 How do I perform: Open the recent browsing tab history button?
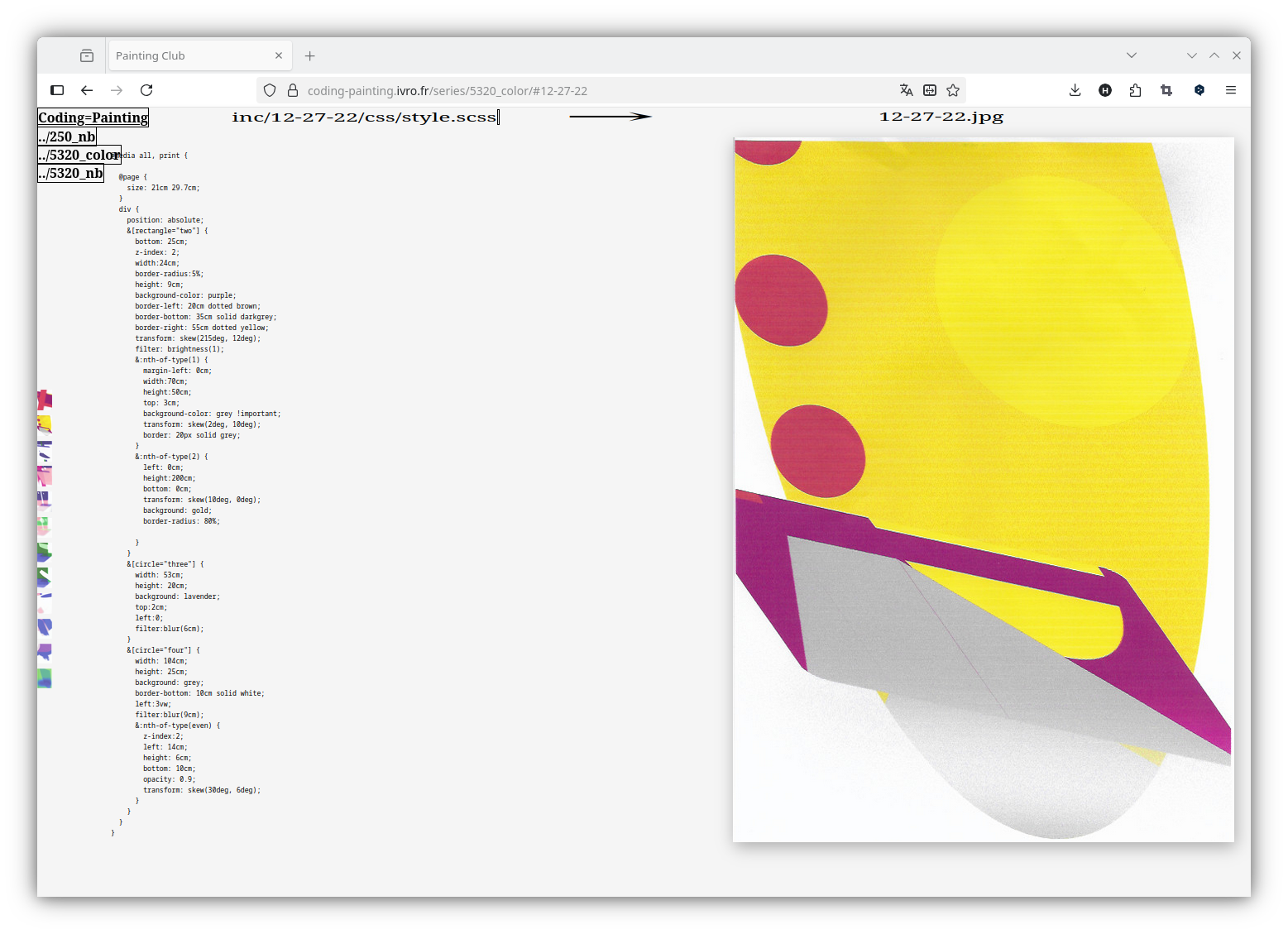pos(87,55)
